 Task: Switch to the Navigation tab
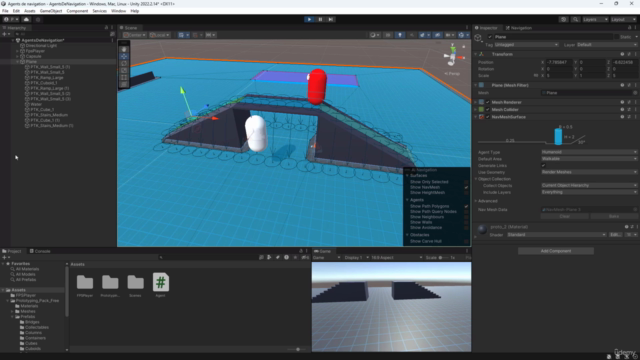pyautogui.click(x=519, y=28)
